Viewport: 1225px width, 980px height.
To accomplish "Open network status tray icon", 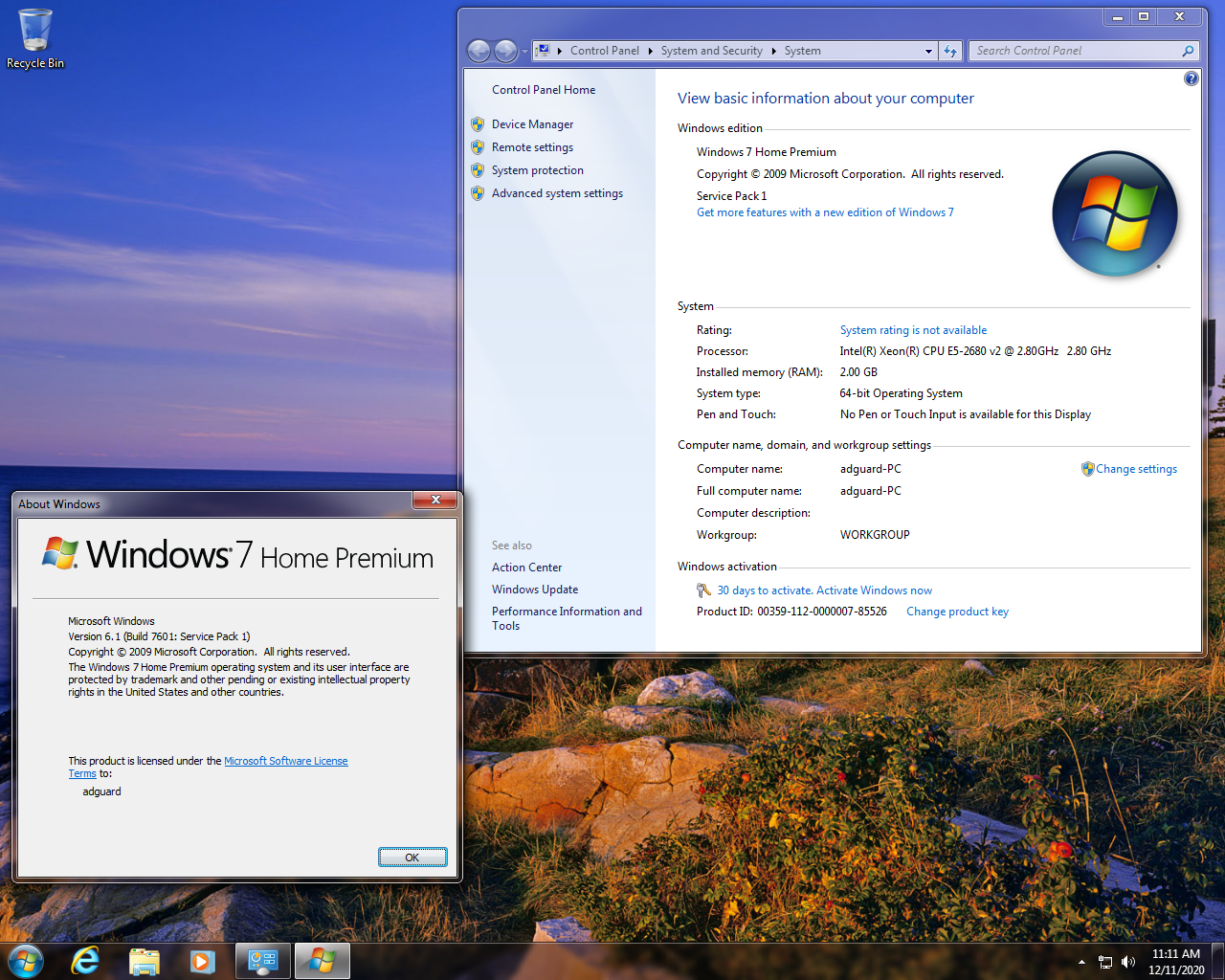I will click(x=1105, y=962).
